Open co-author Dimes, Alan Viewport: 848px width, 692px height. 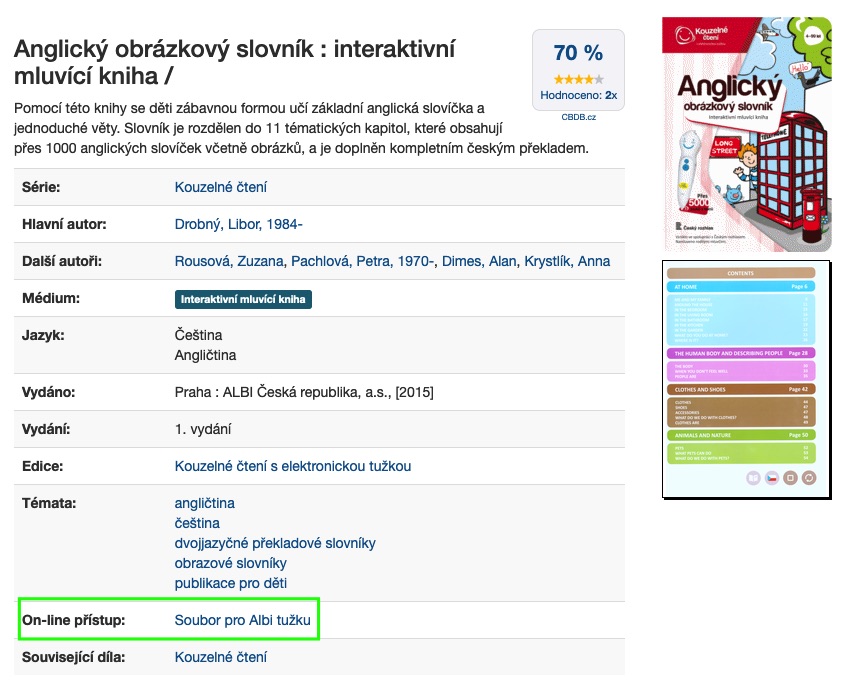479,261
